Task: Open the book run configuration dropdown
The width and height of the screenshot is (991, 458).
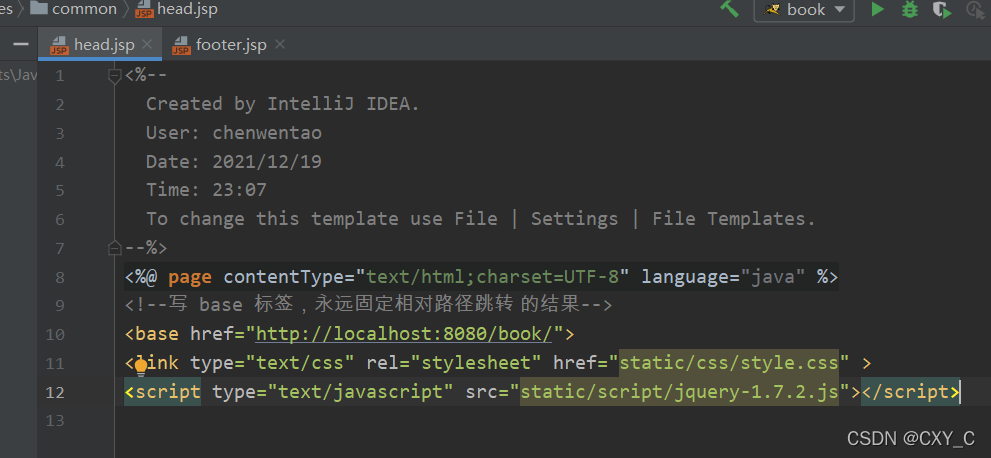Action: tap(805, 9)
